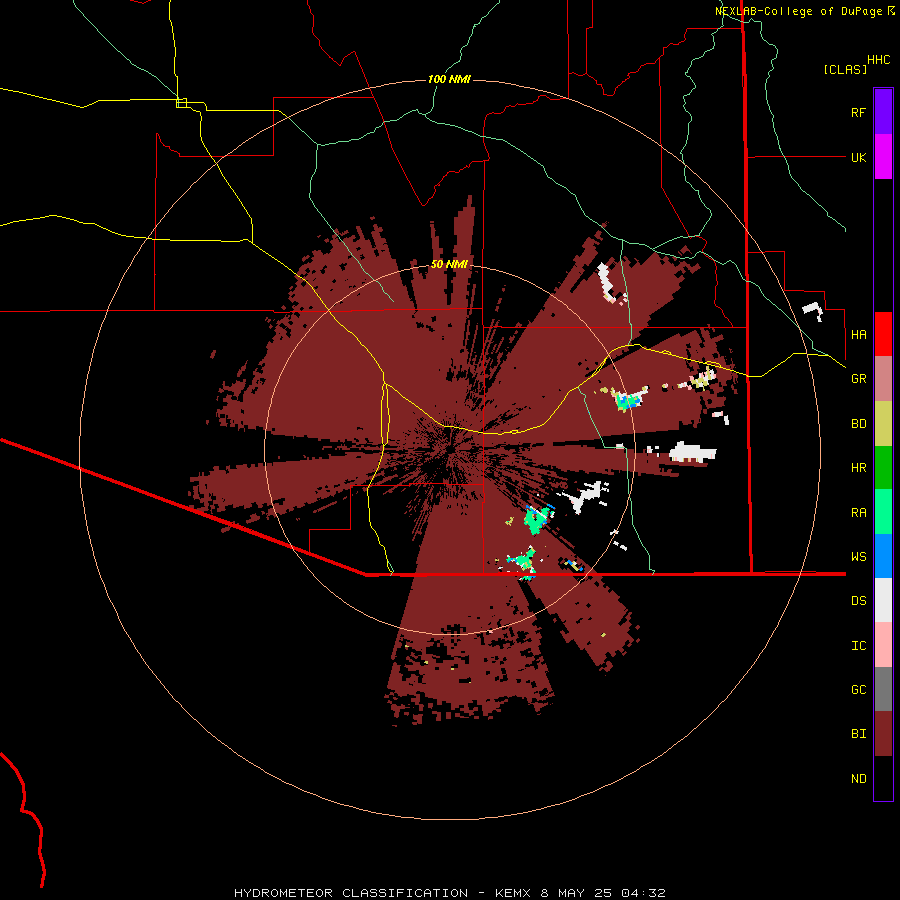This screenshot has width=900, height=900.
Task: Click the 50 NMI range ring label
Action: [449, 264]
